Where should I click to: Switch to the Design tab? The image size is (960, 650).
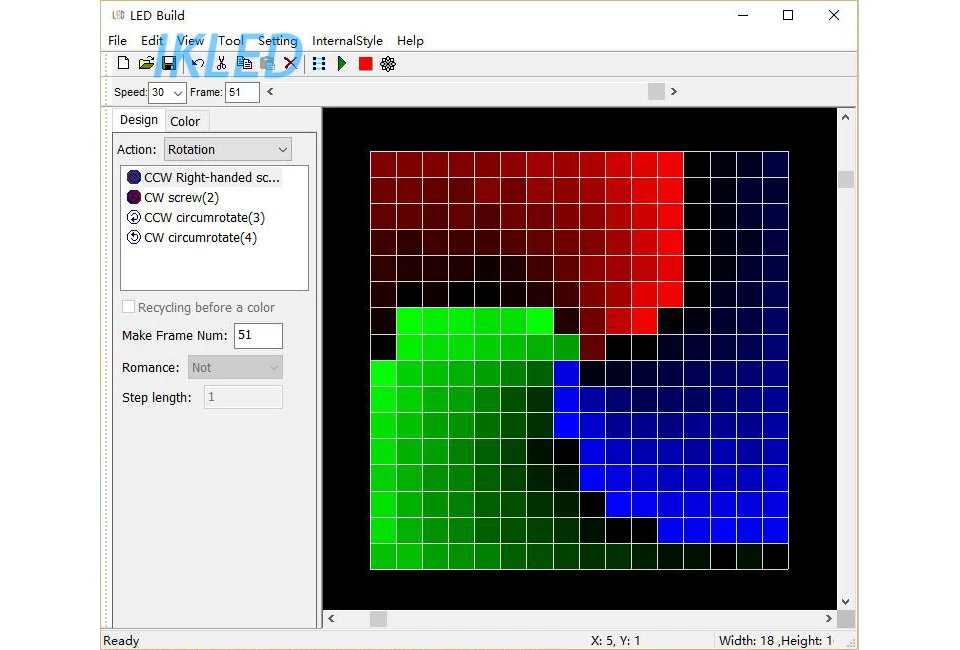tap(139, 120)
